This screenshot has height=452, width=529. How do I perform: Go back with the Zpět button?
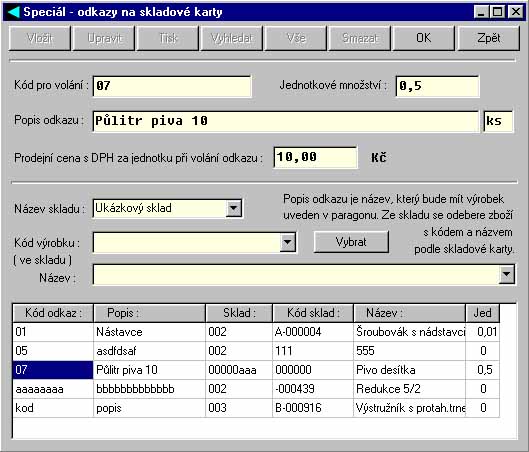[489, 38]
